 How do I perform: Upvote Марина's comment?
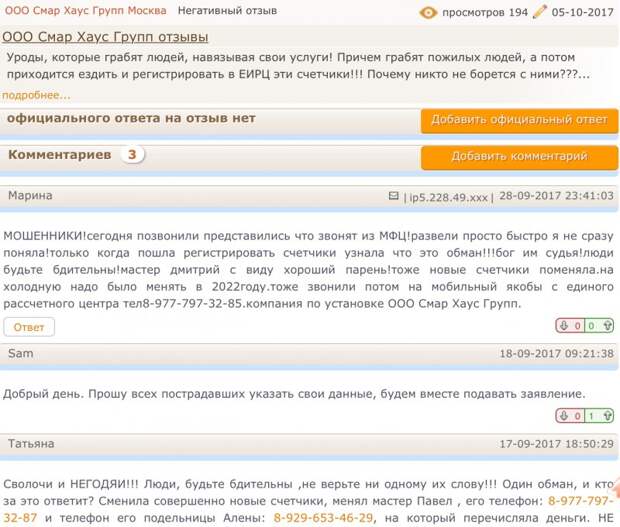point(607,326)
